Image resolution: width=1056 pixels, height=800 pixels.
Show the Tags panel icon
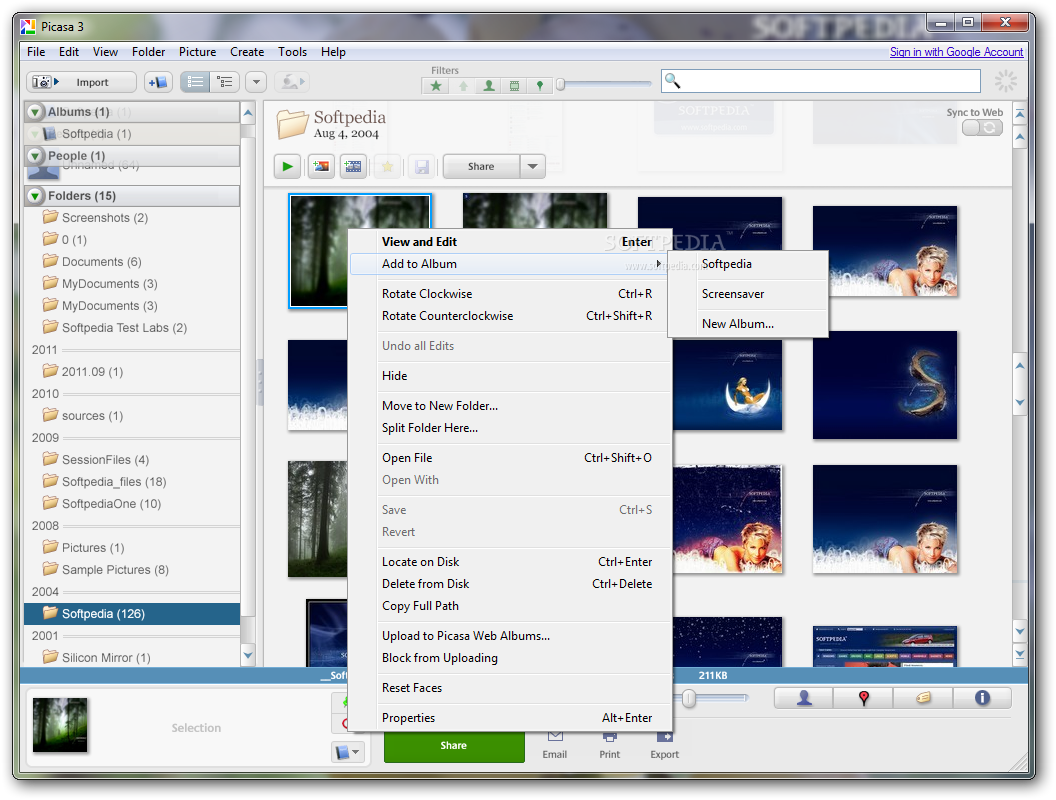click(923, 698)
